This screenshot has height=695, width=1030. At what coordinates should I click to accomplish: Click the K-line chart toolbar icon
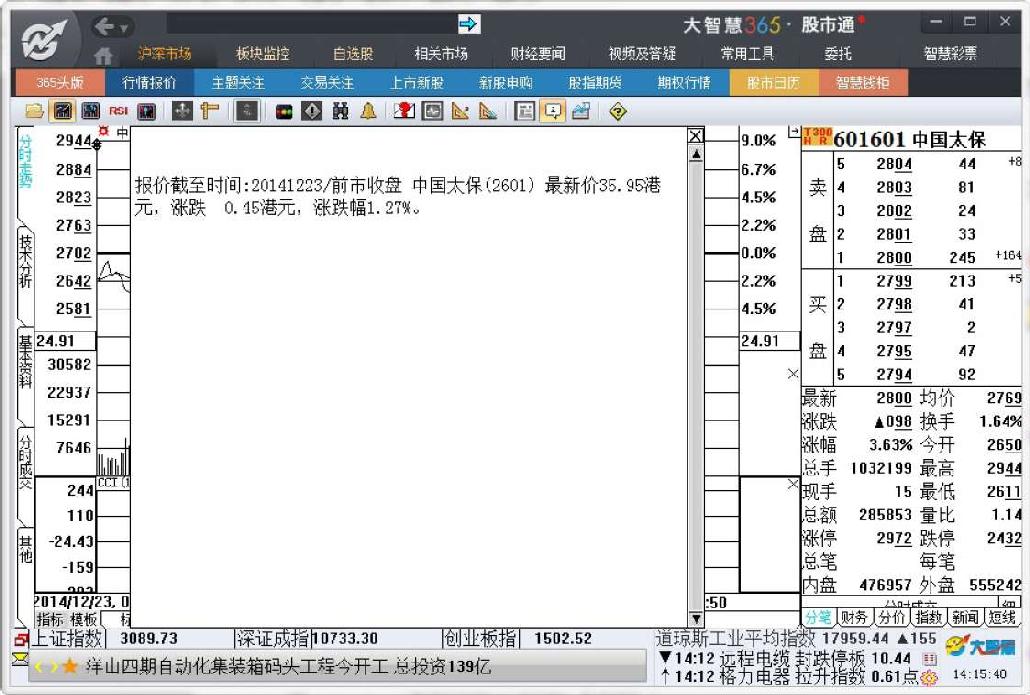[90, 111]
